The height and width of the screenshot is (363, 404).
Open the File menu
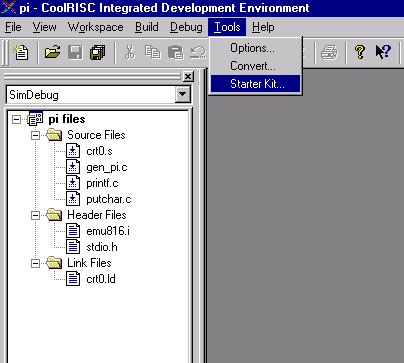pos(13,27)
